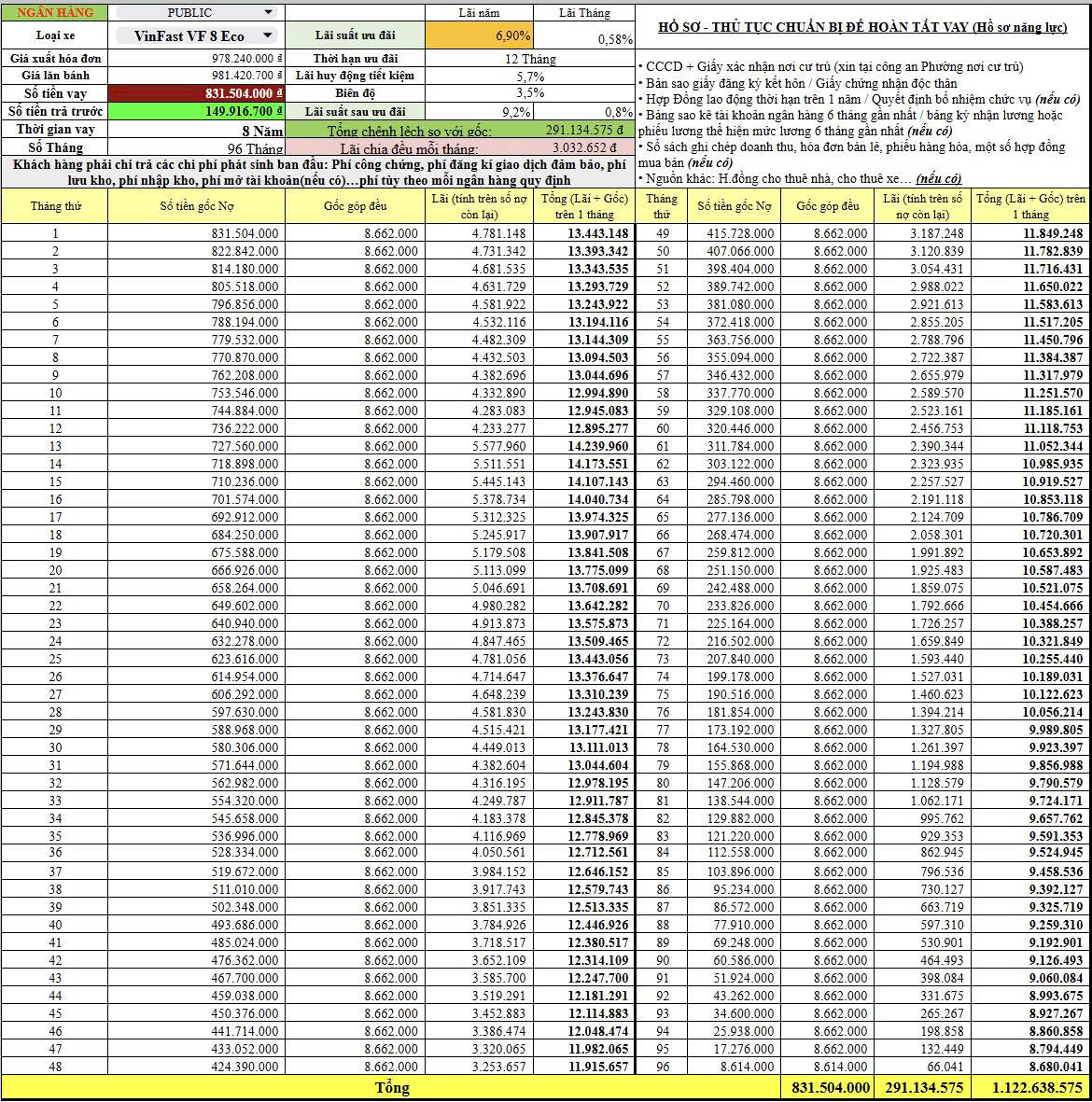Click the 149.916.700 đ prepayment cell
This screenshot has width=1092, height=1102.
tap(196, 111)
